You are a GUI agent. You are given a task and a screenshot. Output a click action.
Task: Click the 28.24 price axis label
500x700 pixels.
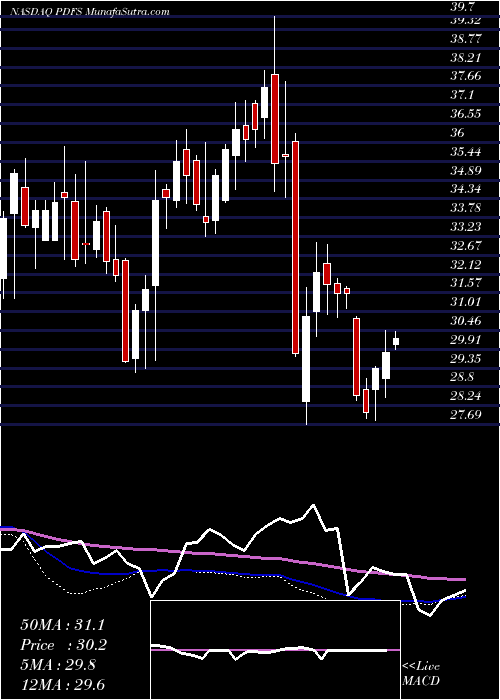[467, 396]
